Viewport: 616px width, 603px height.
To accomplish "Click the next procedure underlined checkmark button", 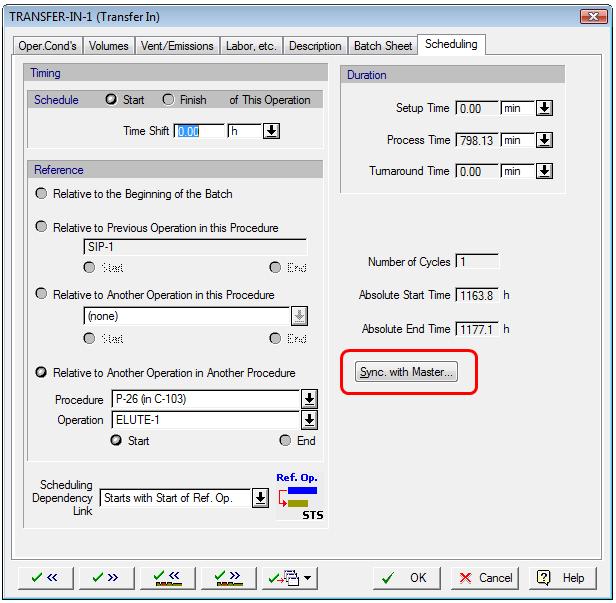I will tap(228, 578).
